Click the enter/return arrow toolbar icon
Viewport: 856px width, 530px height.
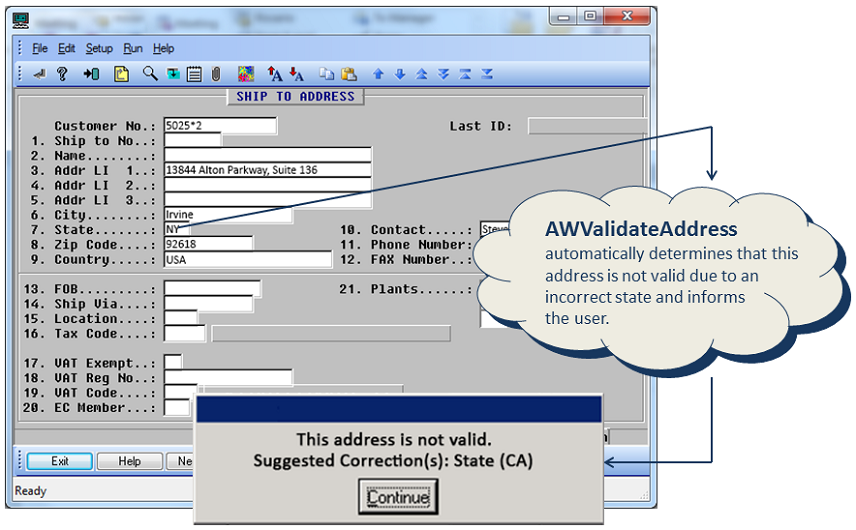[39, 74]
